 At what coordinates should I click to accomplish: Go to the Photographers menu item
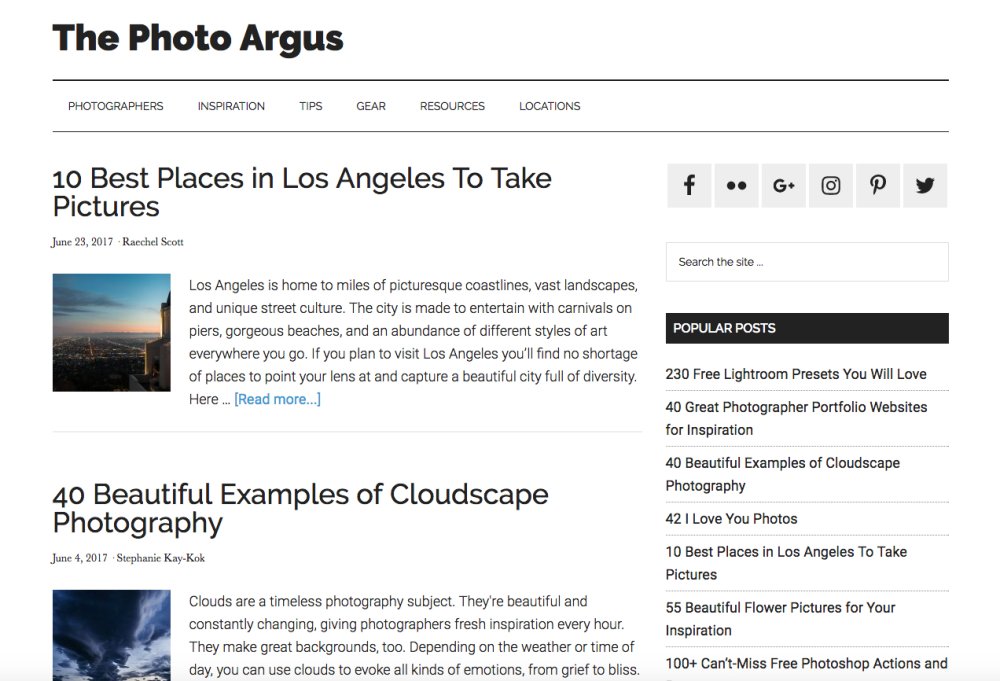[115, 106]
